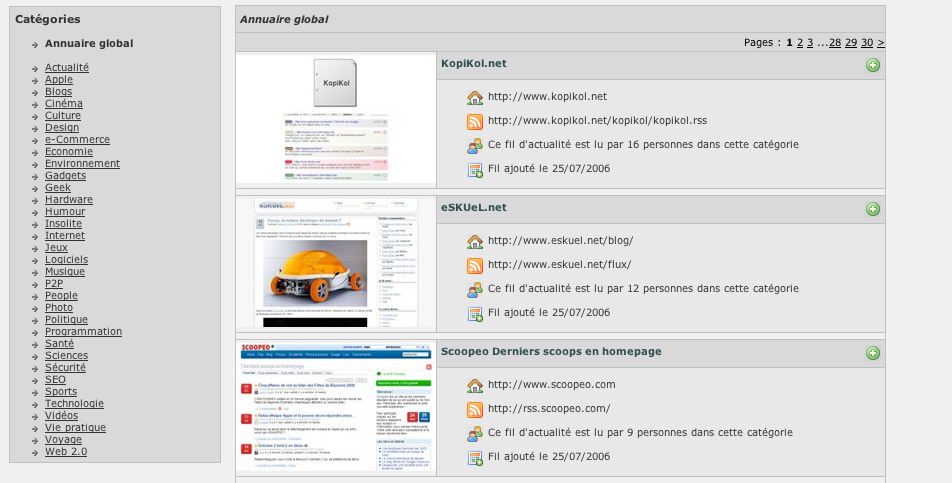Open the Politique category
This screenshot has height=483, width=952.
click(67, 320)
